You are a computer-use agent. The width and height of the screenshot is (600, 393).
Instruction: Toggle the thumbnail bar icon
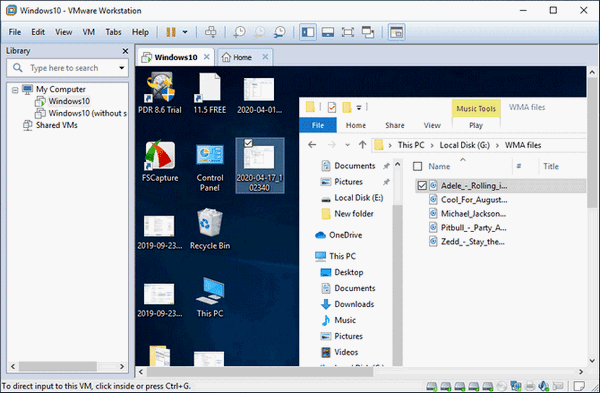pos(328,32)
